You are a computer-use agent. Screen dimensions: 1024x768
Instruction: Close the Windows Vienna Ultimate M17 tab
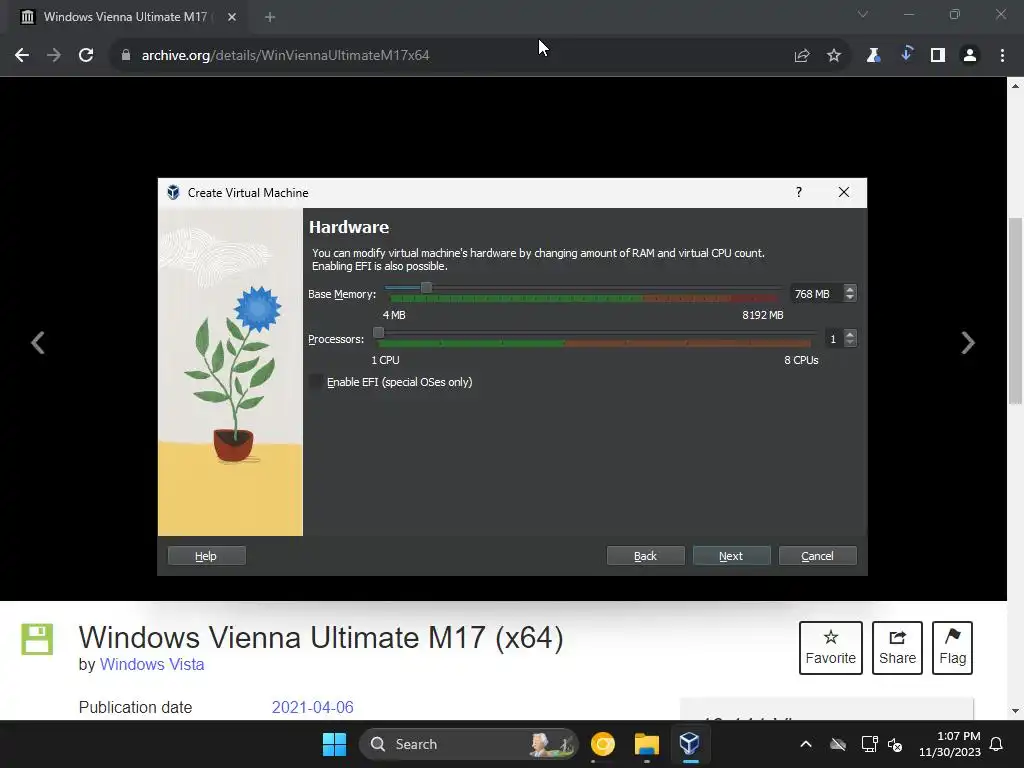(232, 17)
